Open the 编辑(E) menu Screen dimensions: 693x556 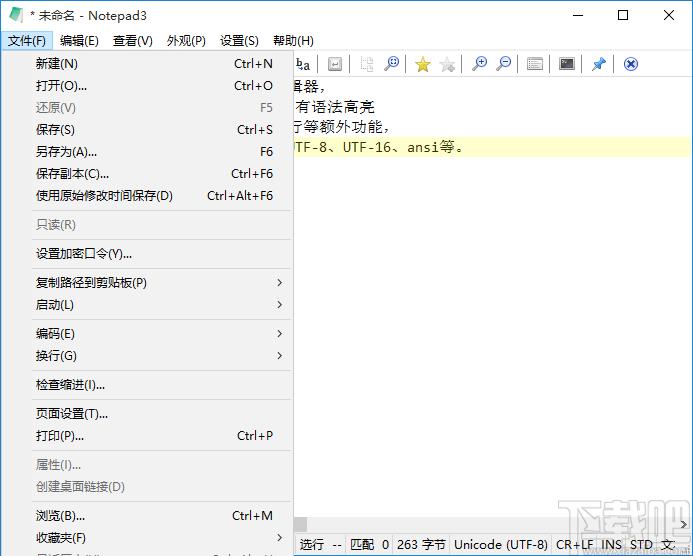[x=79, y=41]
